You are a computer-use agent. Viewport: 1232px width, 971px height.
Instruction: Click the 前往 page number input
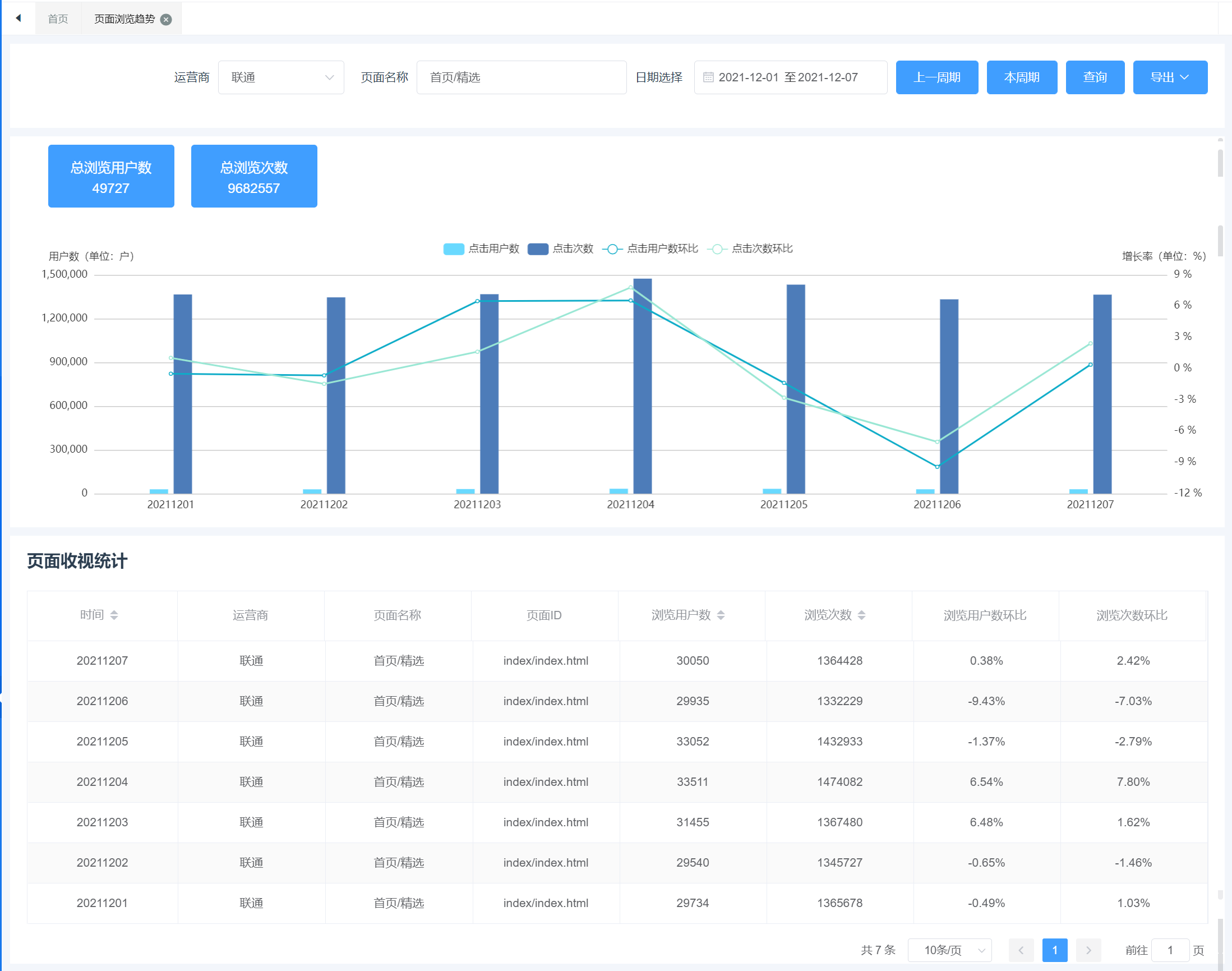pyautogui.click(x=1170, y=950)
